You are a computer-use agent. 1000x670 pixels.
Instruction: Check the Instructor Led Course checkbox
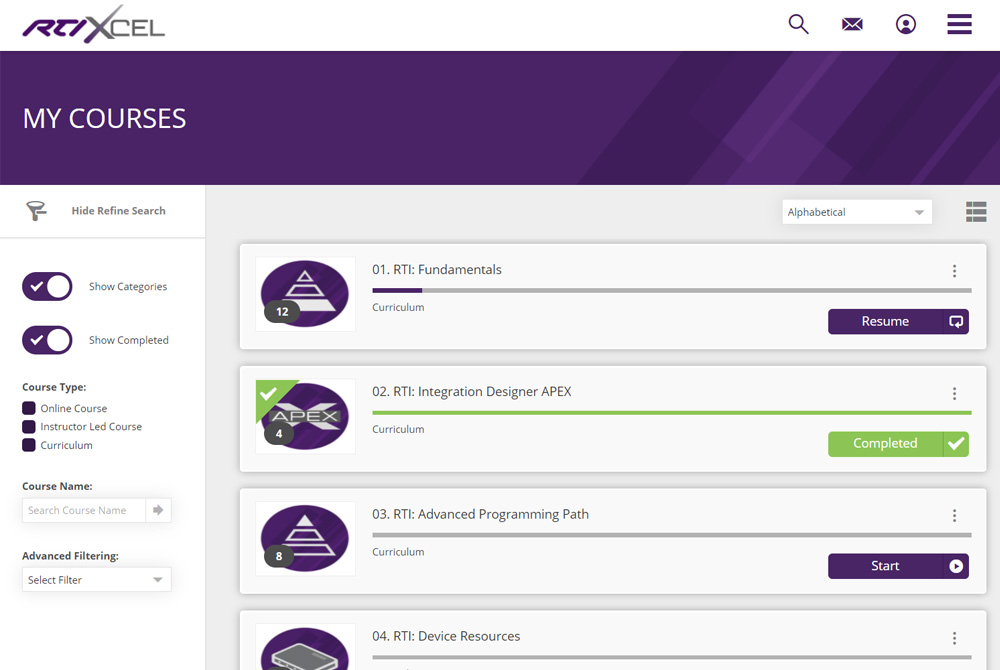pos(29,426)
